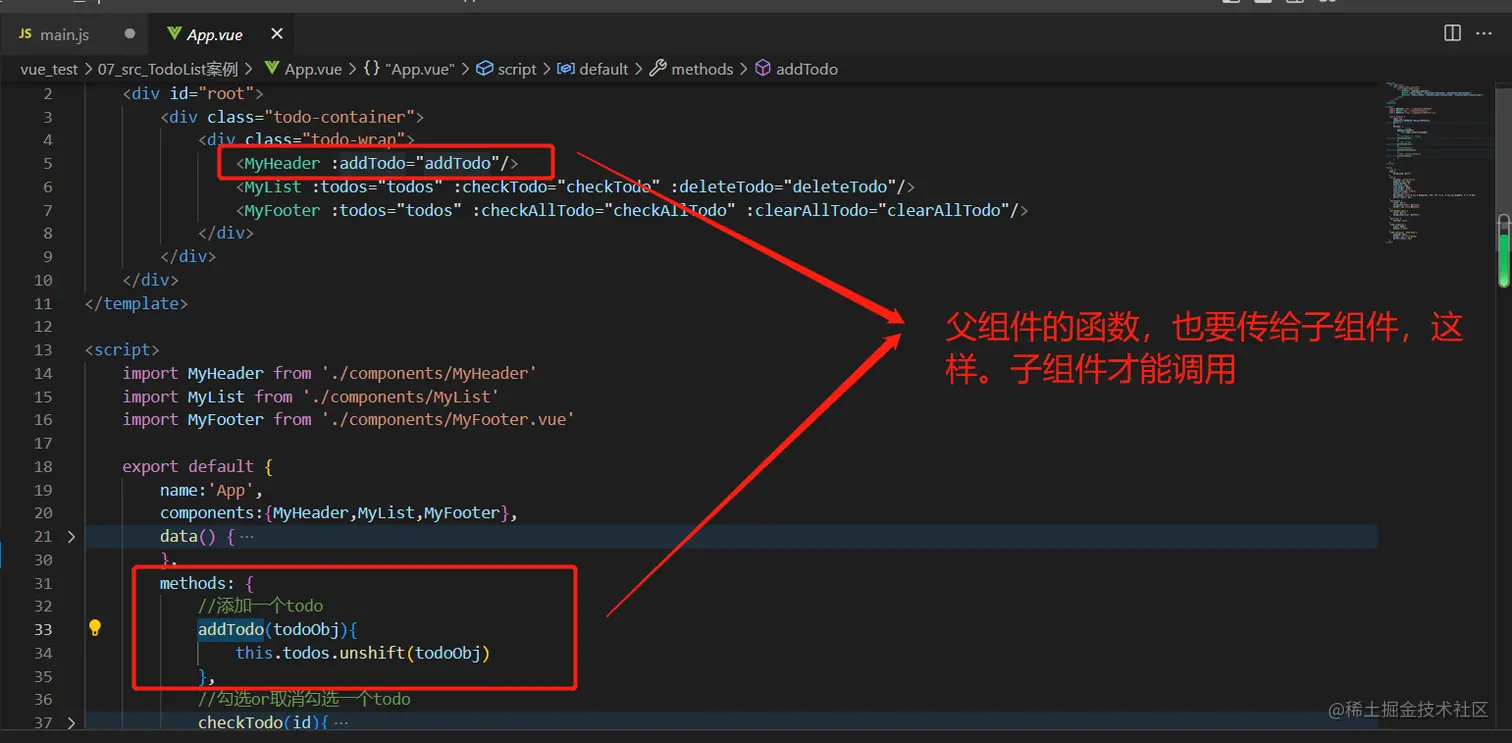Image resolution: width=1512 pixels, height=743 pixels.
Task: Click the :deleteTodo attribute text
Action: click(x=722, y=186)
